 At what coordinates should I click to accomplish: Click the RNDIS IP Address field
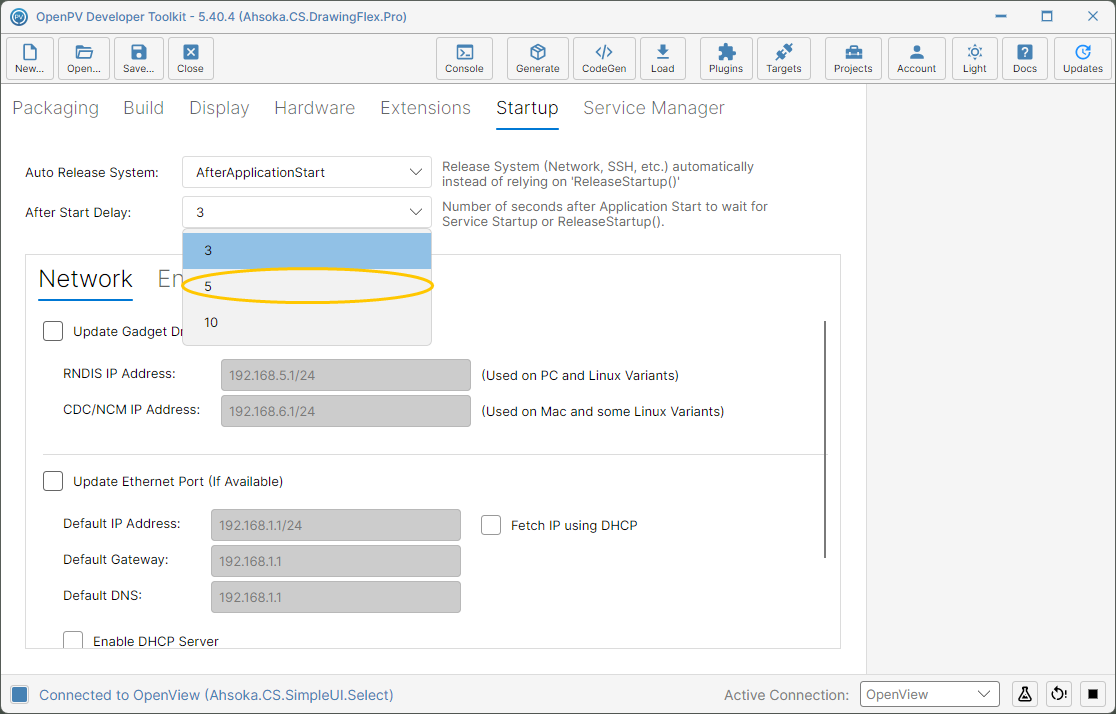[x=346, y=375]
